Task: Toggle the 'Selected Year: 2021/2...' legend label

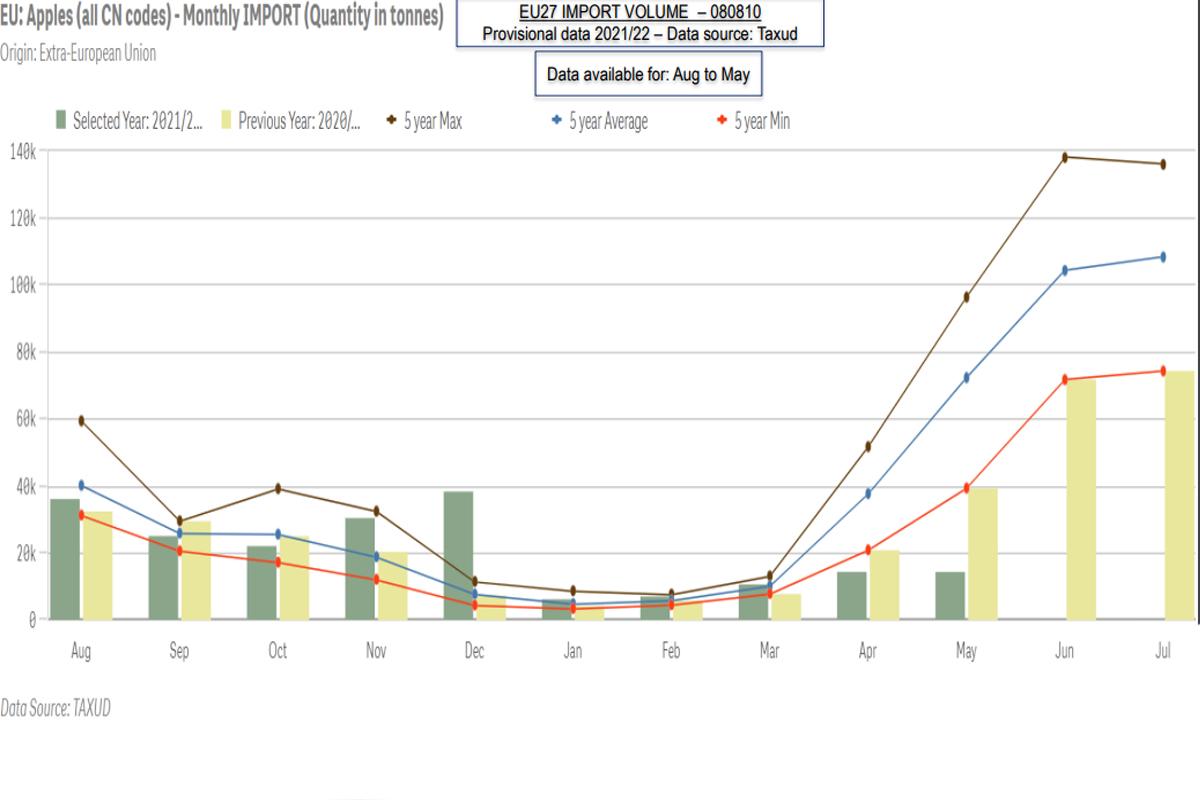Action: coord(138,122)
